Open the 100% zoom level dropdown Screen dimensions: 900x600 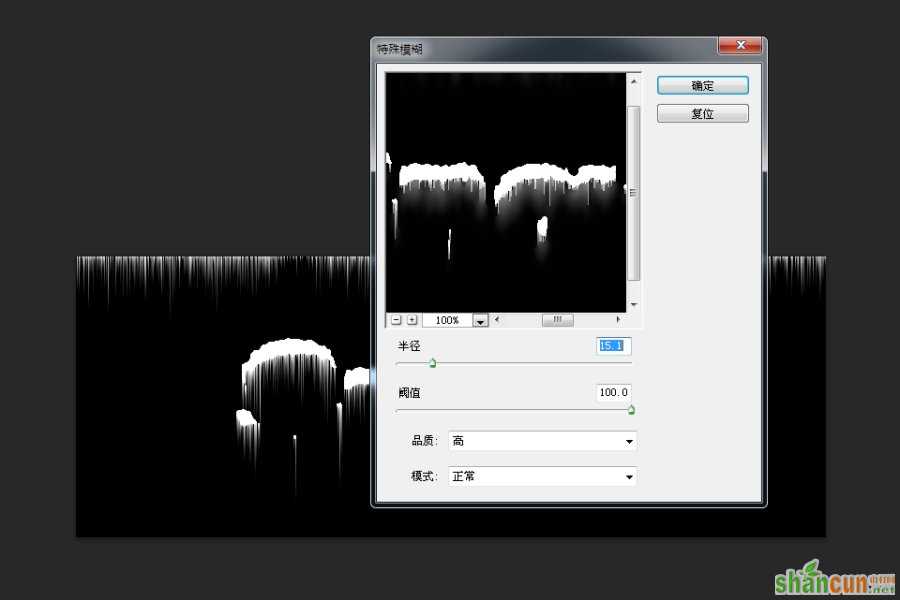pos(480,320)
